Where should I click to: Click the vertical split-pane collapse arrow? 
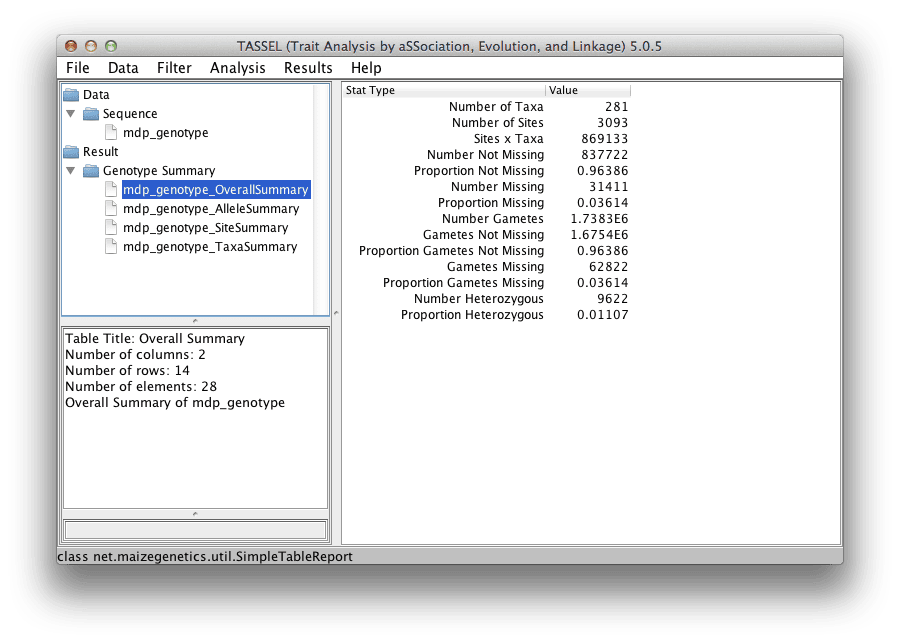tap(336, 313)
